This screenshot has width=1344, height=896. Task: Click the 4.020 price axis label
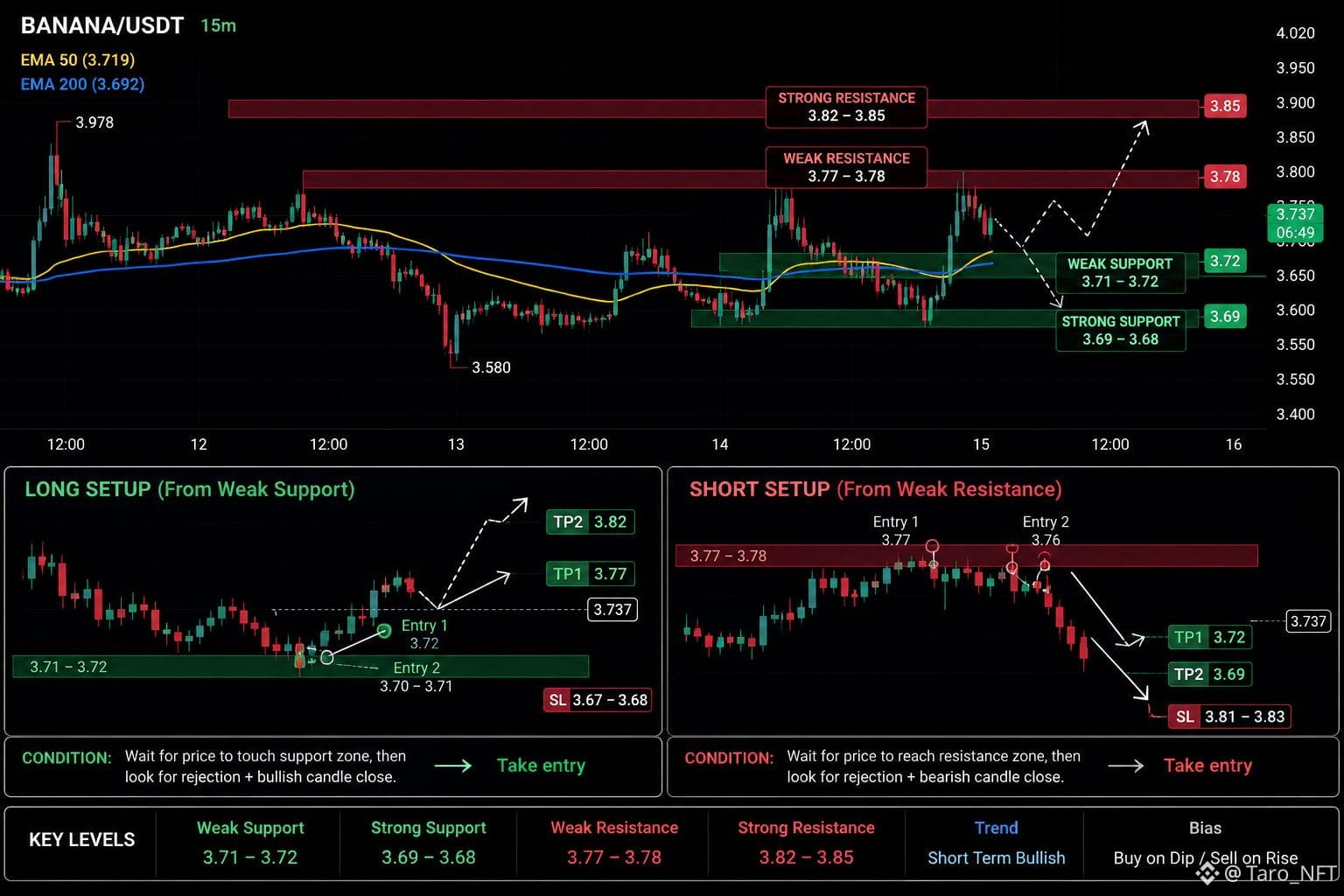click(1295, 33)
